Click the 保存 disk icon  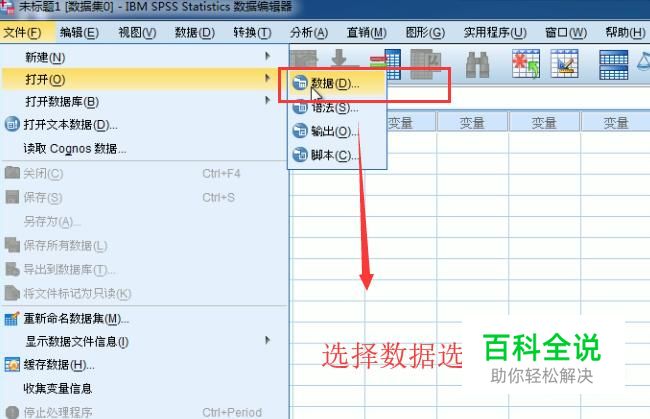click(12, 197)
